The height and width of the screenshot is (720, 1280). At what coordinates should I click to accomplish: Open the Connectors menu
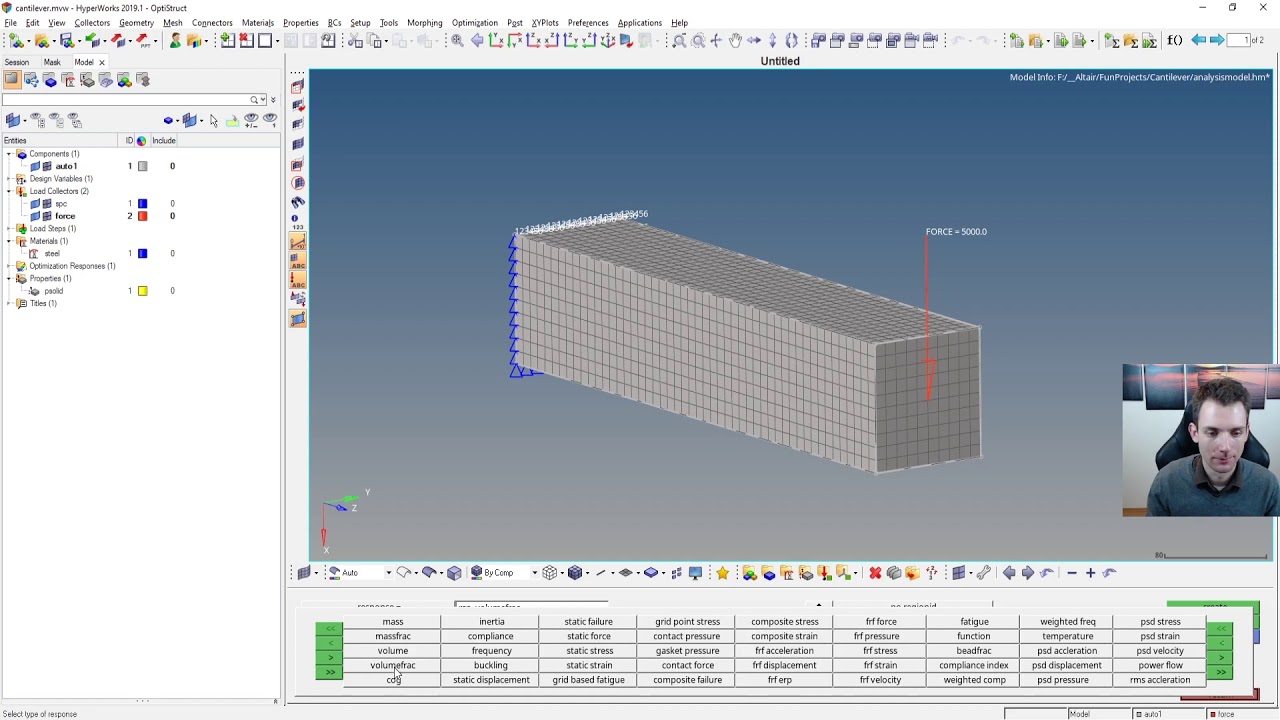point(212,23)
